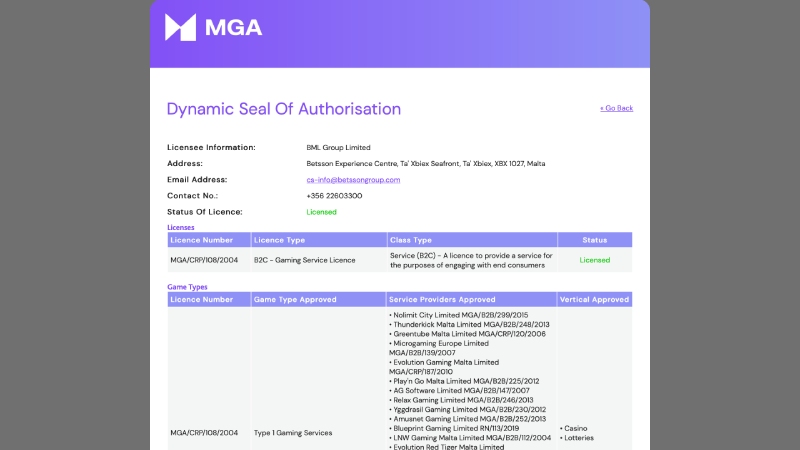Select Type 1 Gaming Services cell

pyautogui.click(x=293, y=433)
